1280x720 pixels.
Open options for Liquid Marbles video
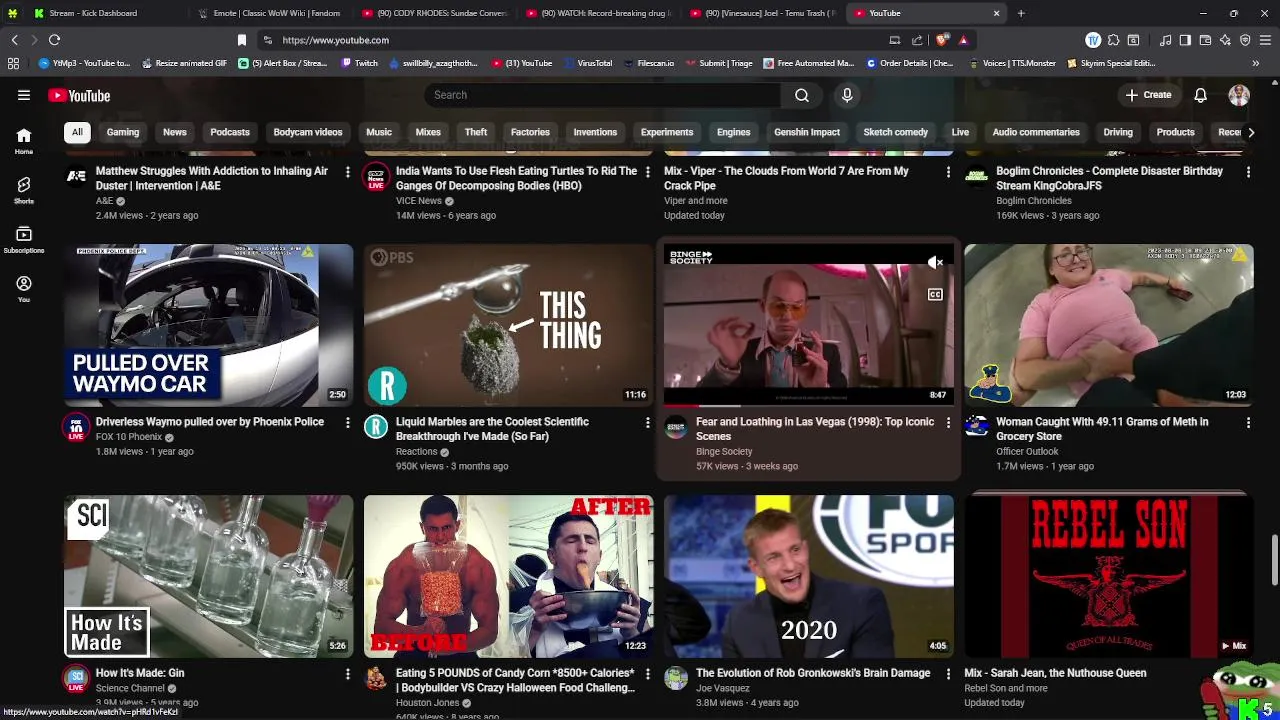(x=648, y=423)
